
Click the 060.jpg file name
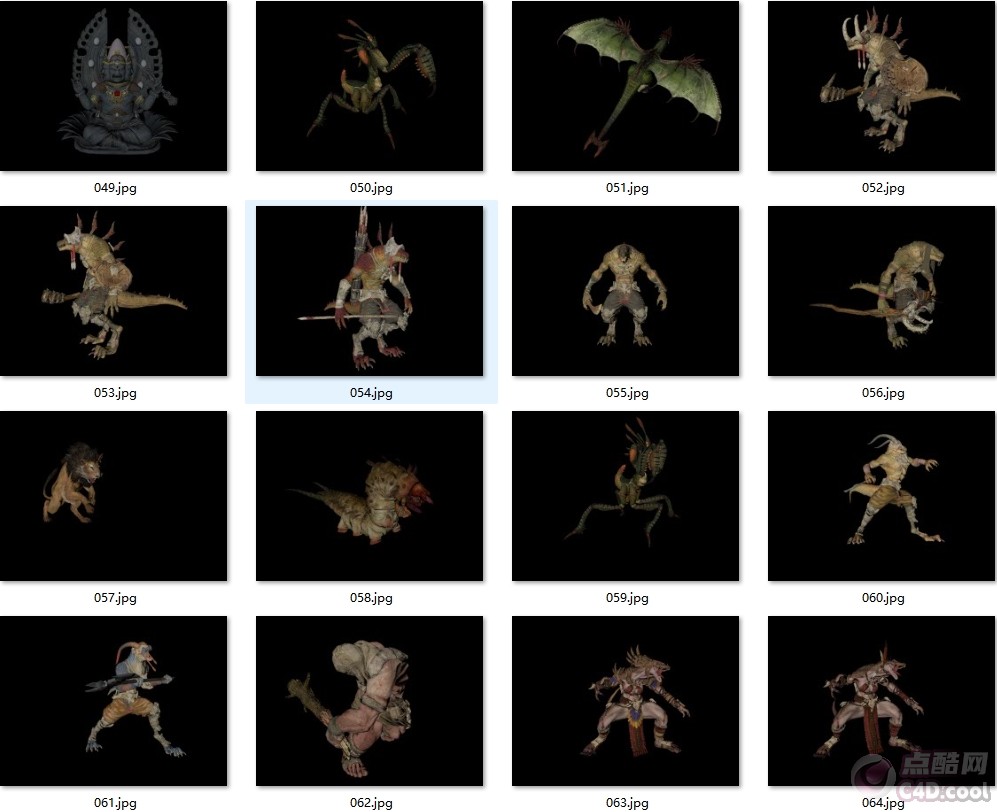(x=883, y=598)
